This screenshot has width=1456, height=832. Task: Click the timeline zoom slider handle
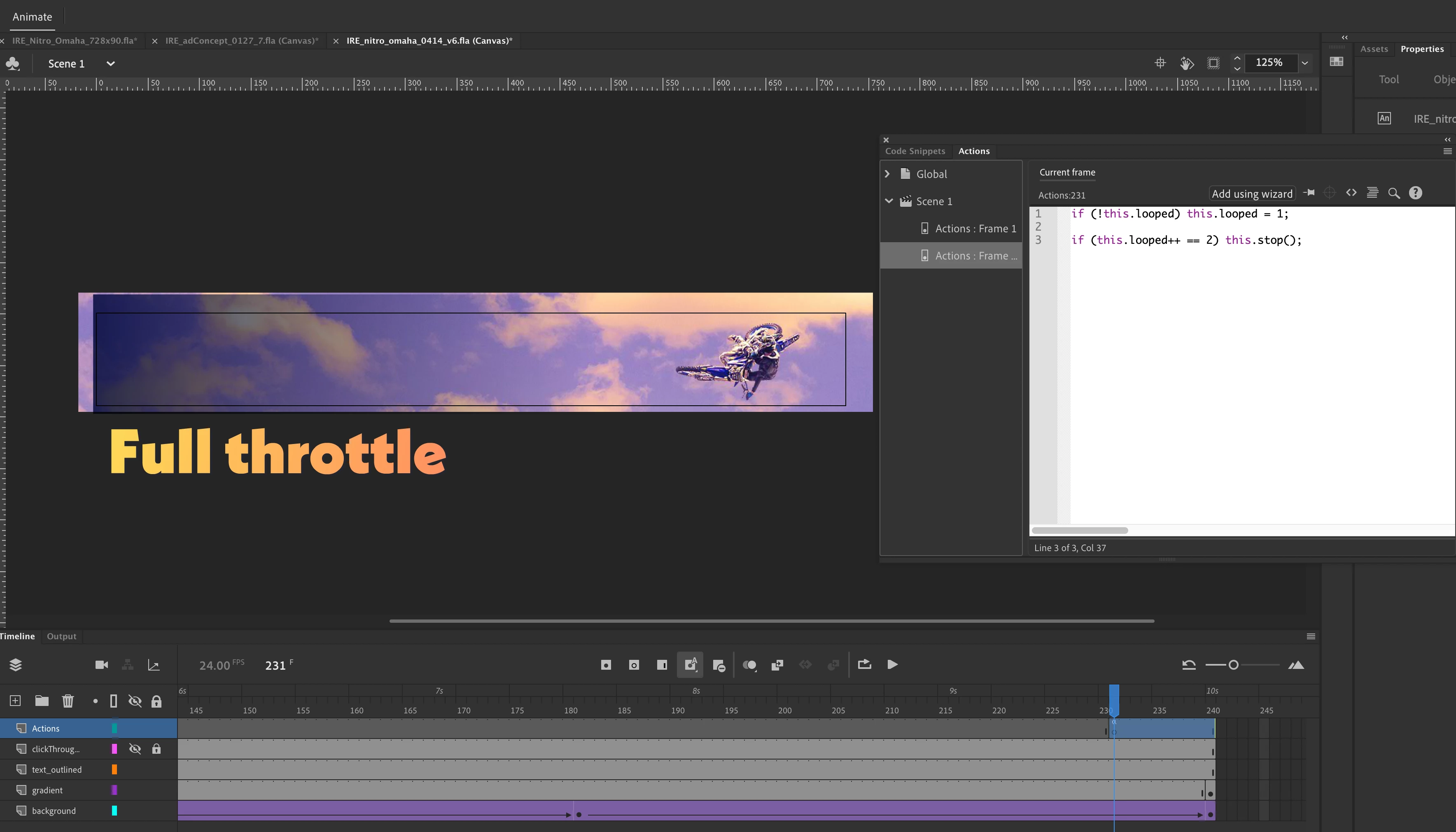[1233, 665]
